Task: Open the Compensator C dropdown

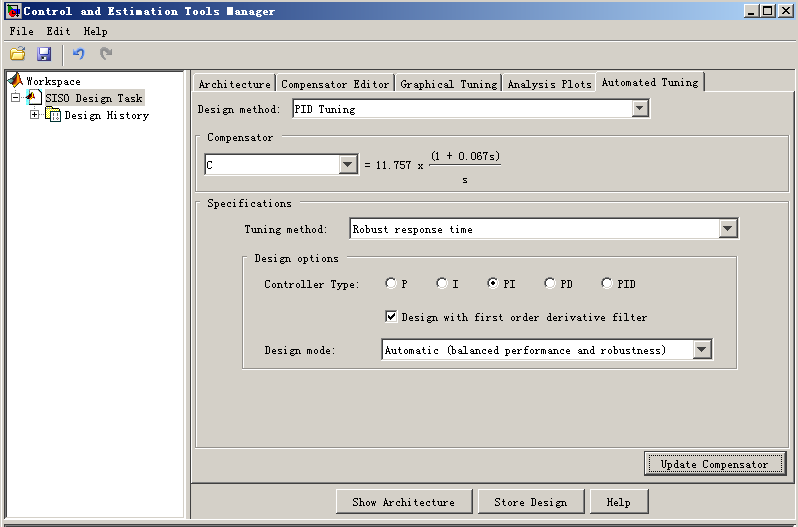Action: [x=348, y=164]
